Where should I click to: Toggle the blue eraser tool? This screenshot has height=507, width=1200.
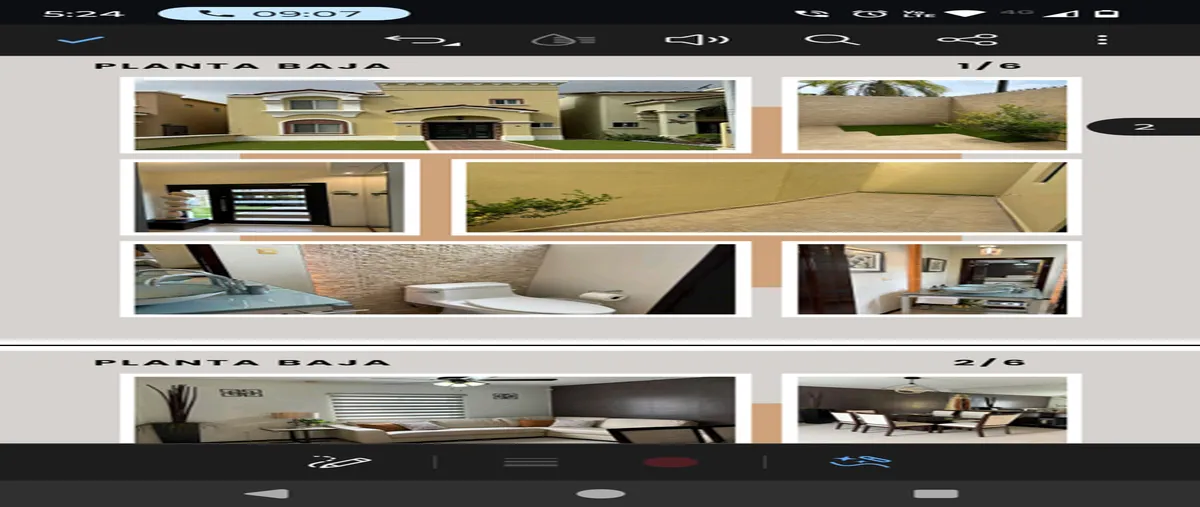coord(860,462)
